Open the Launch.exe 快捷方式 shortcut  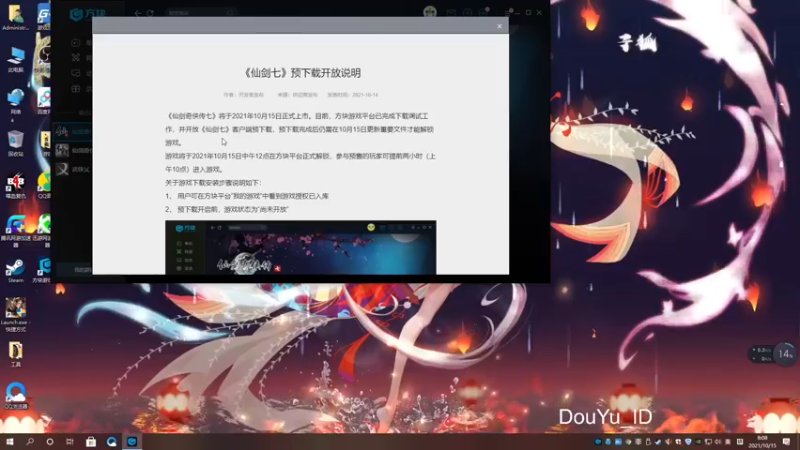(x=15, y=315)
